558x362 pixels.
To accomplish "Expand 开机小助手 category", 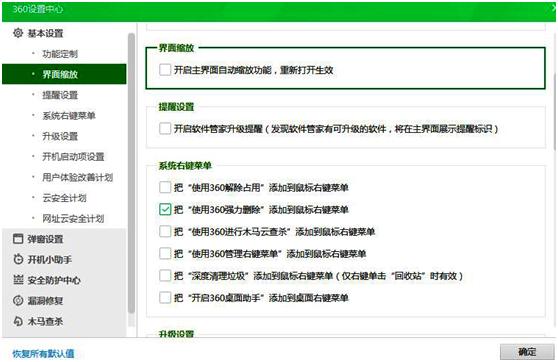I will [x=49, y=259].
